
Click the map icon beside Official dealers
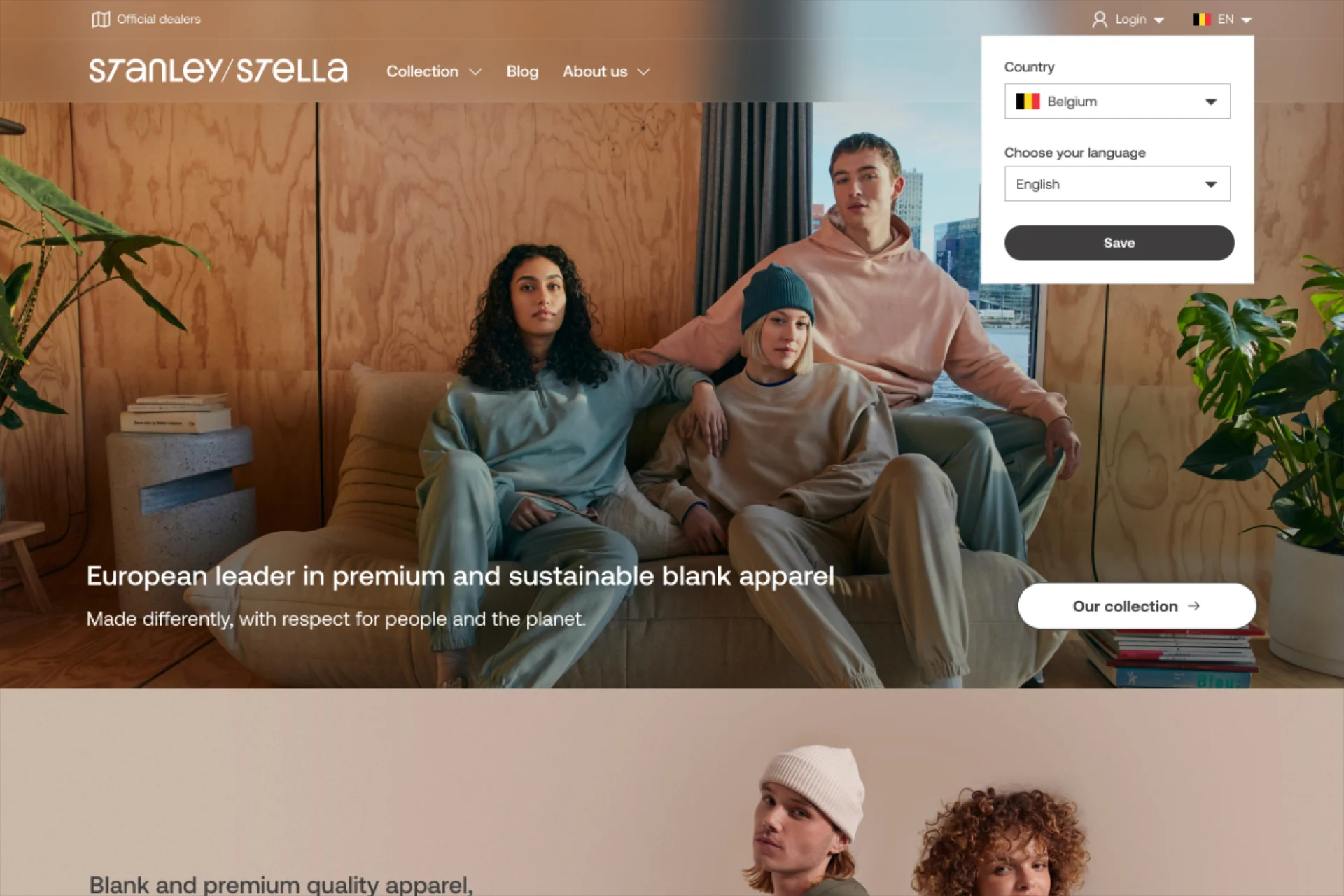pyautogui.click(x=101, y=20)
